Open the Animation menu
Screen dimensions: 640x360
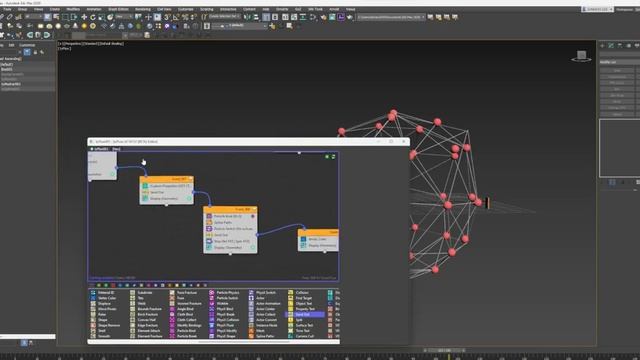pos(93,9)
